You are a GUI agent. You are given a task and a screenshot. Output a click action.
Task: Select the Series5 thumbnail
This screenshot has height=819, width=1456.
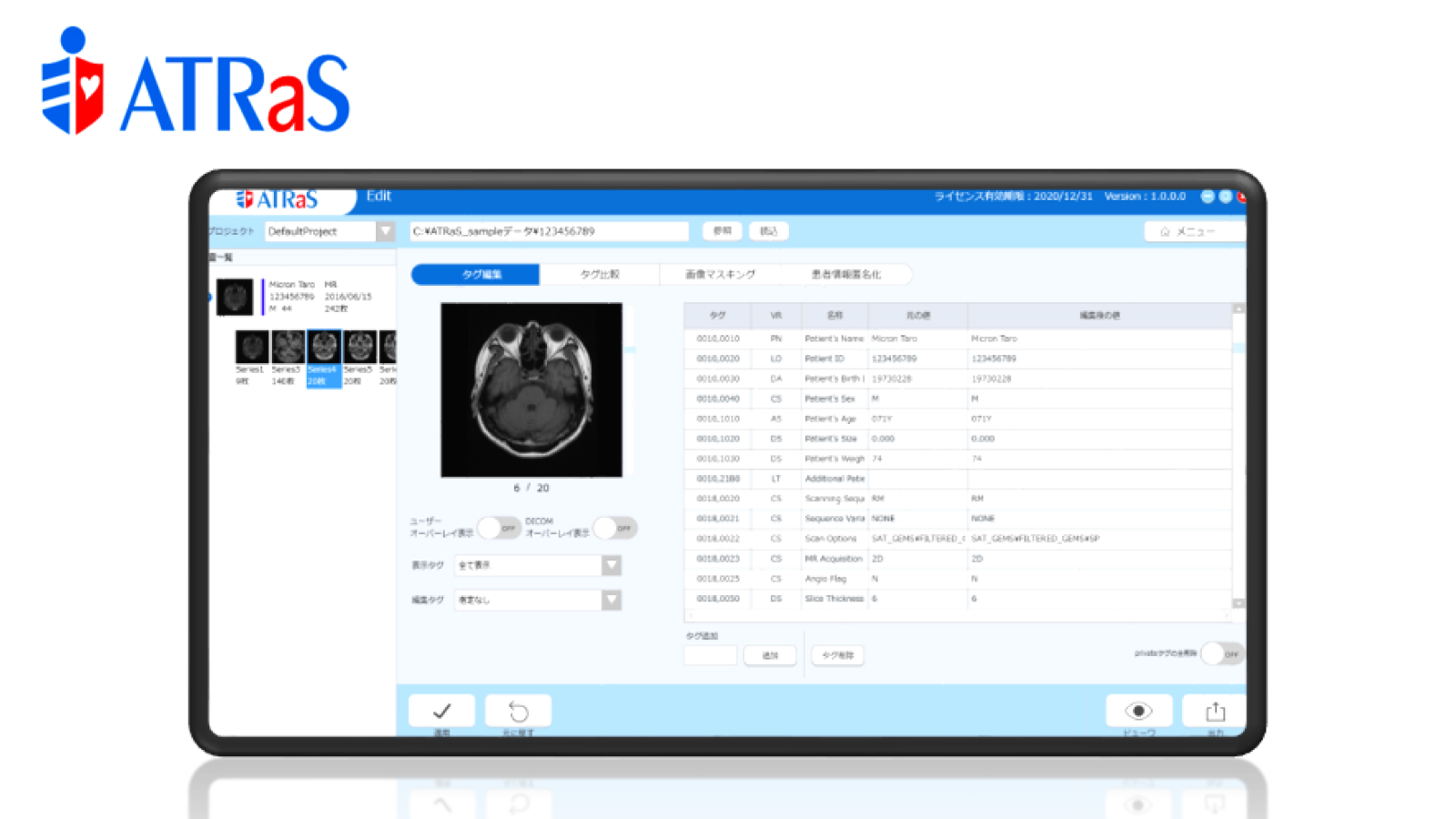359,347
